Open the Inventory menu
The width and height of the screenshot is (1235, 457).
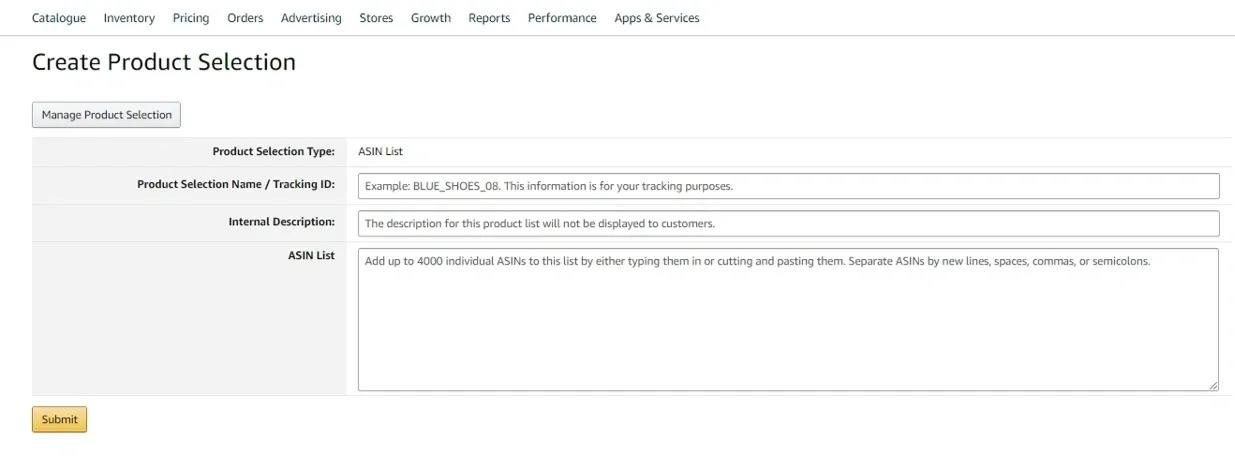coord(129,18)
